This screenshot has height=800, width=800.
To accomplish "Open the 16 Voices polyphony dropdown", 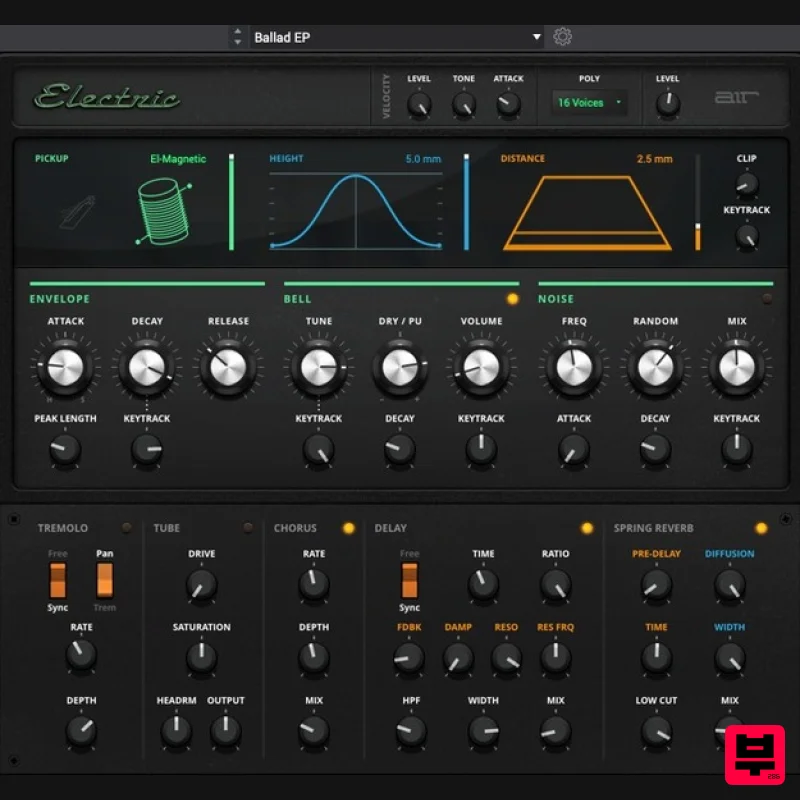I will click(x=589, y=103).
